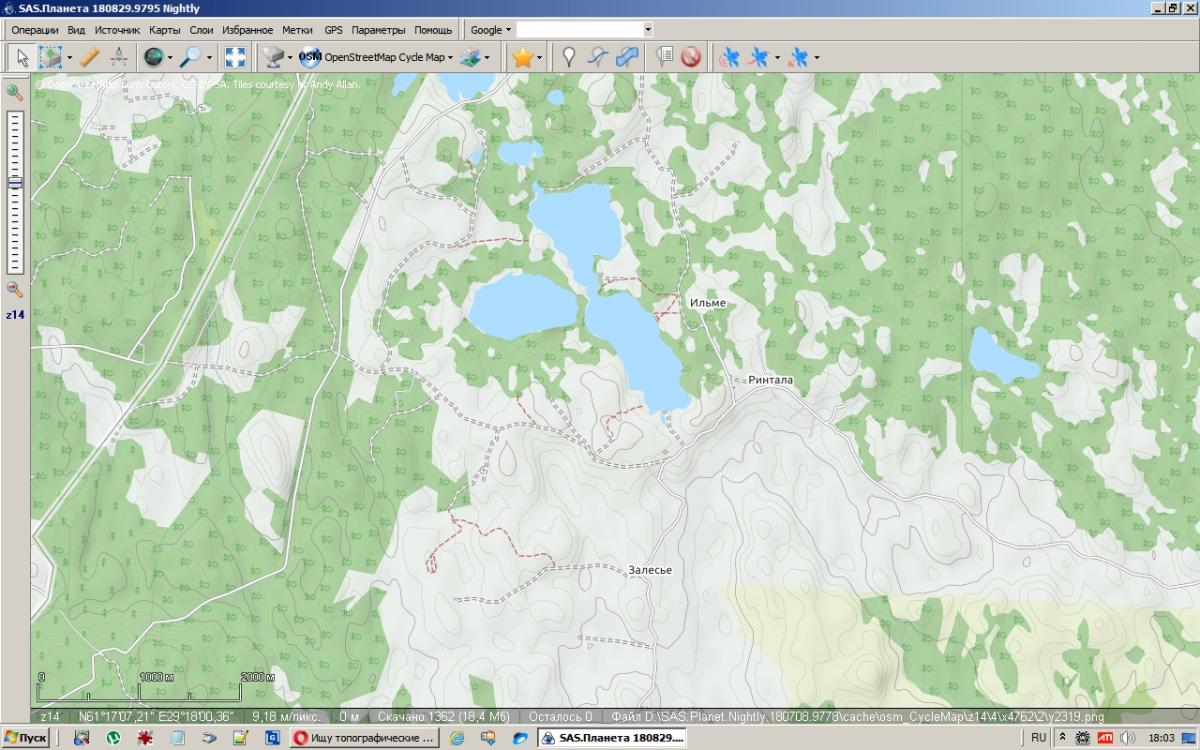Click the Пуск start button
Viewport: 1200px width, 750px height.
(27, 738)
